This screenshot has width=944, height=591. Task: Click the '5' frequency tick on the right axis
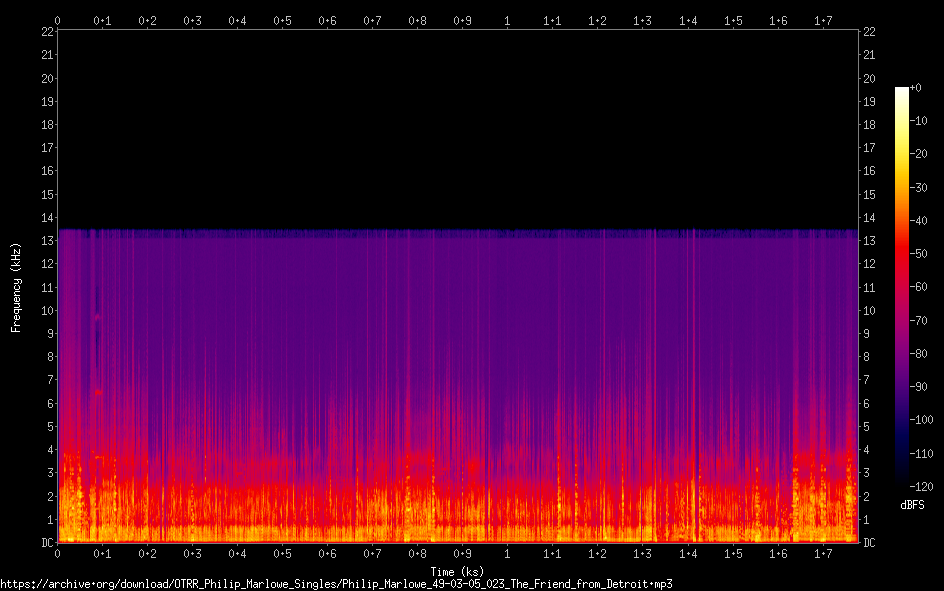866,427
